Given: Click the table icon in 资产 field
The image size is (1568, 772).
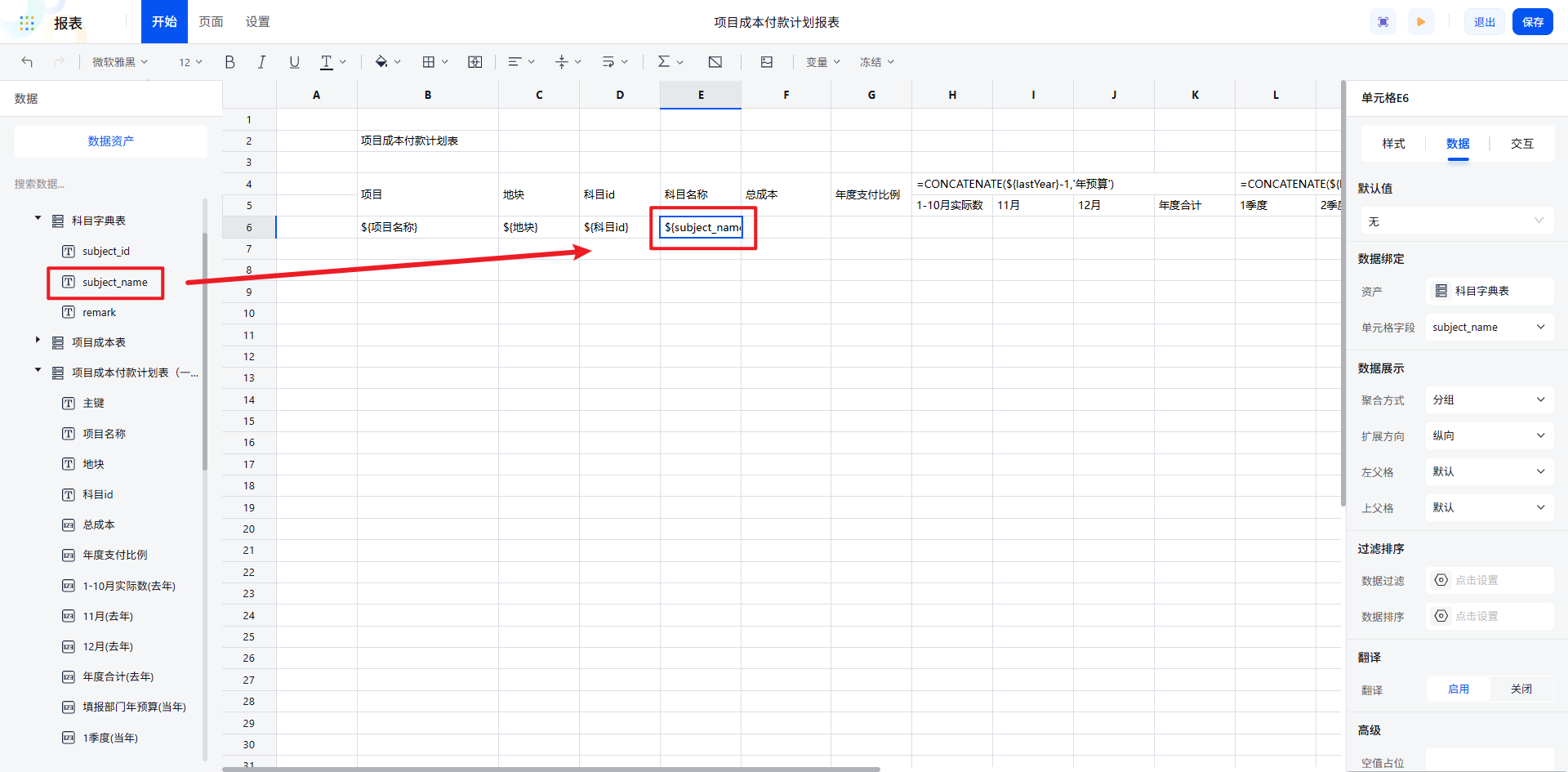Looking at the screenshot, I should click(x=1441, y=291).
